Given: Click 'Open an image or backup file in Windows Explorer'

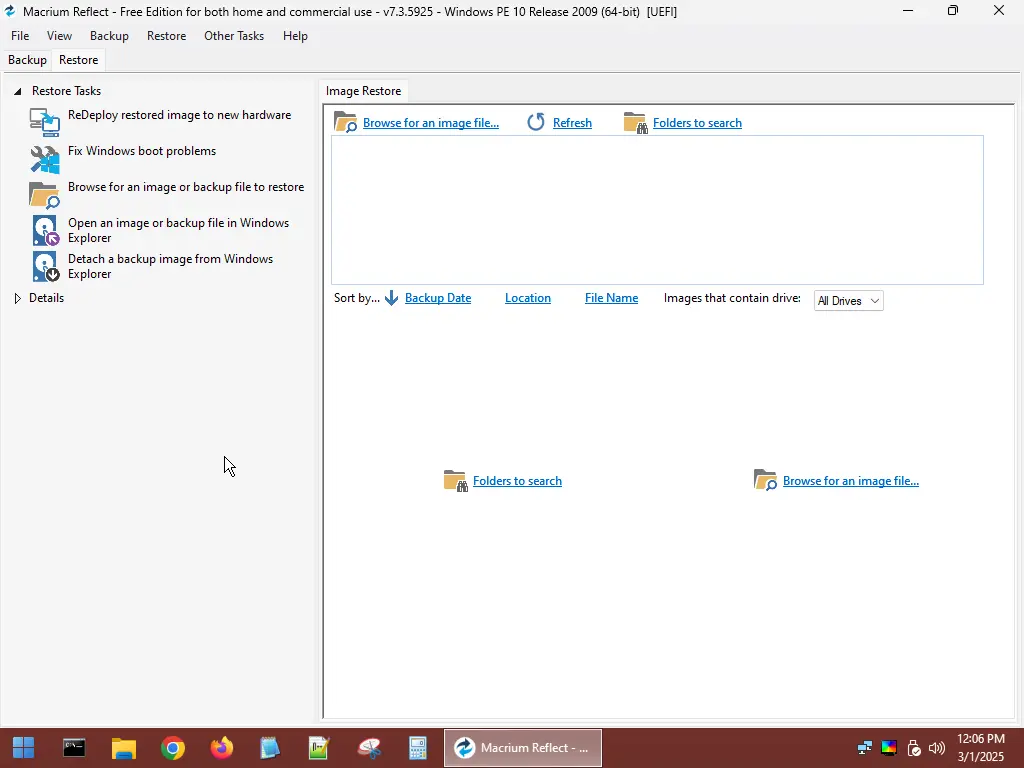Looking at the screenshot, I should click(x=178, y=231).
